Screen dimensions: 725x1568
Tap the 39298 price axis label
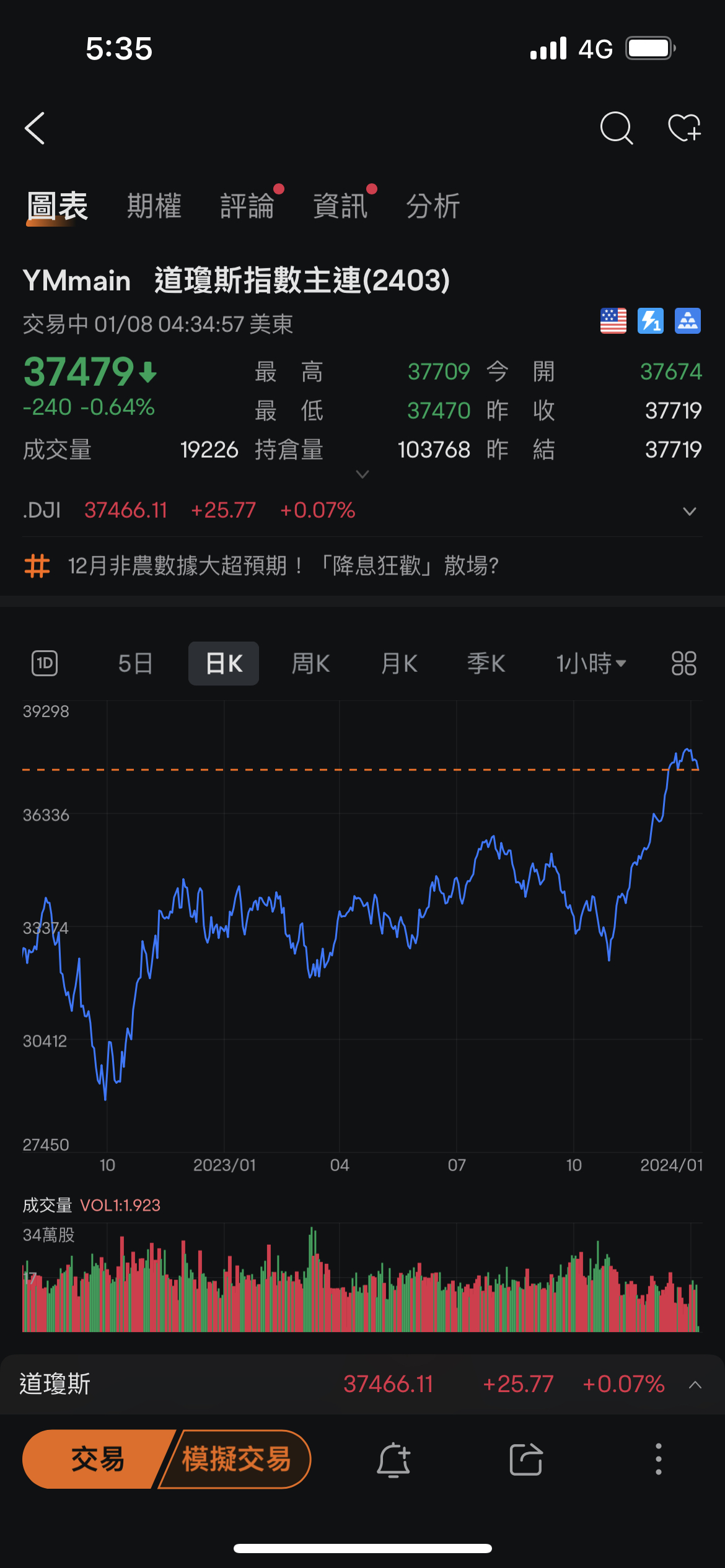[46, 711]
